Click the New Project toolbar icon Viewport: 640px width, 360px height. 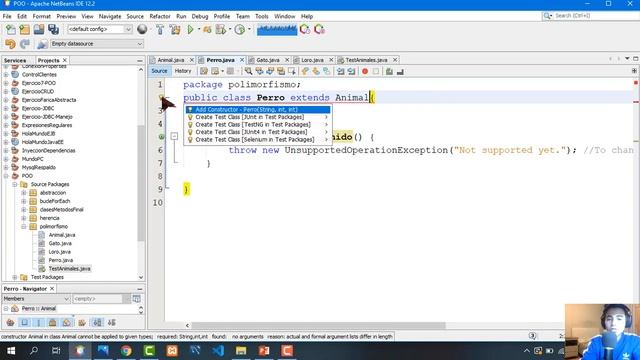click(x=24, y=29)
